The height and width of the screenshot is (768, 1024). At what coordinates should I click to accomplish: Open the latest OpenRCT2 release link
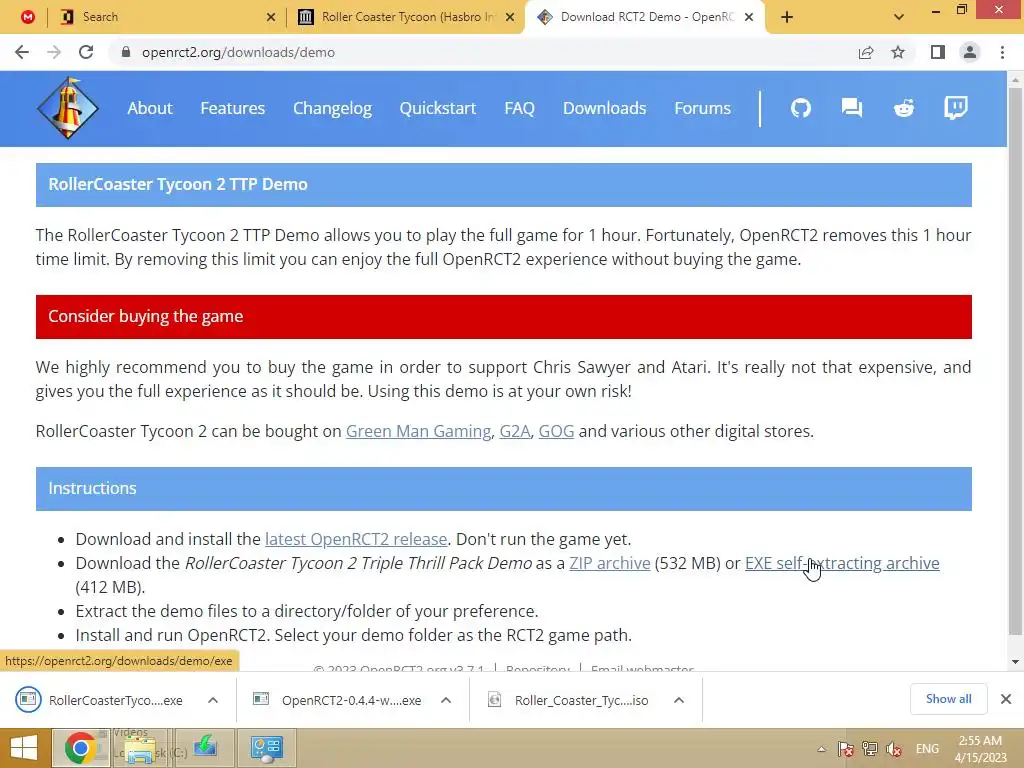tap(356, 539)
